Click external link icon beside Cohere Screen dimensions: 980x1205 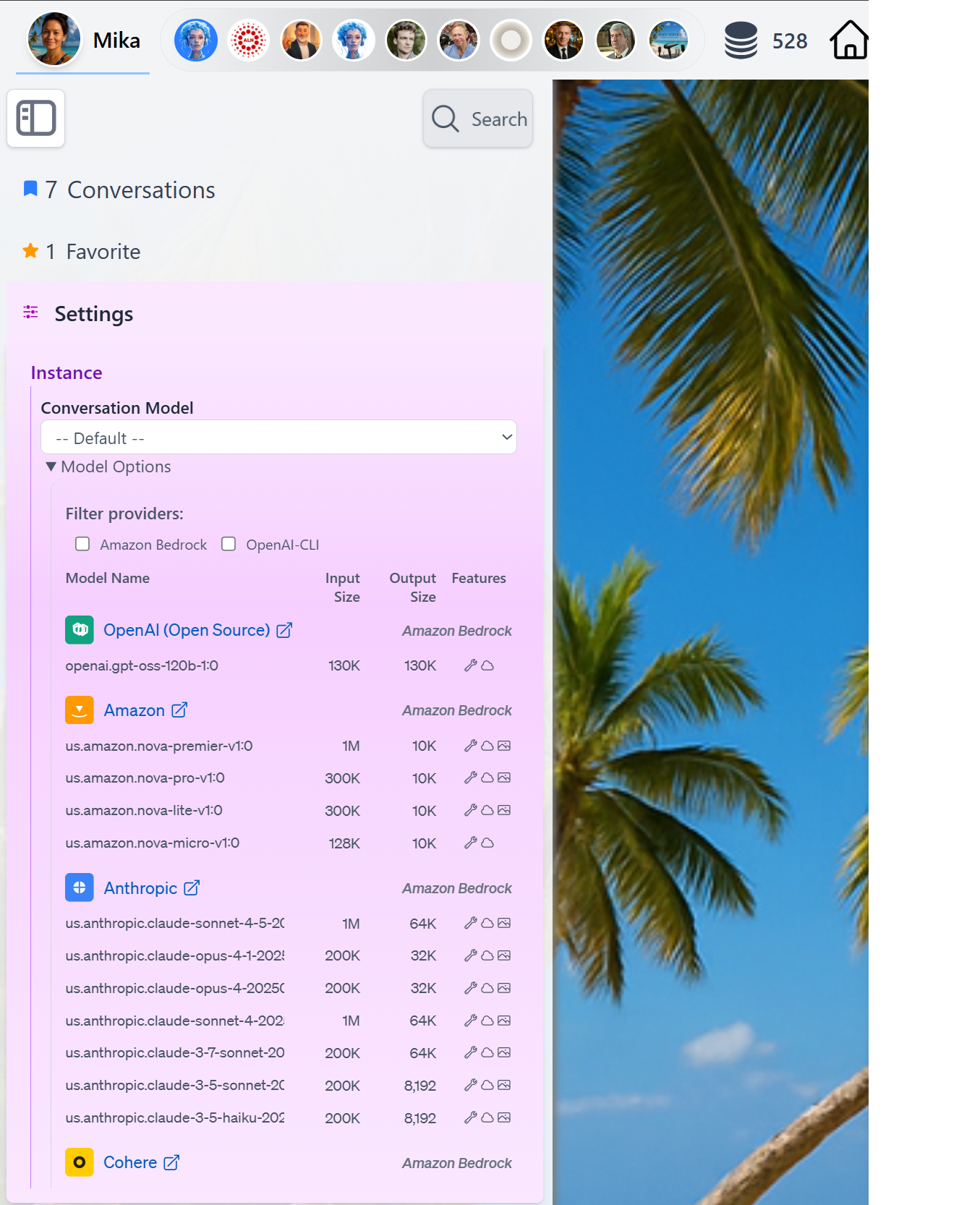click(171, 1162)
